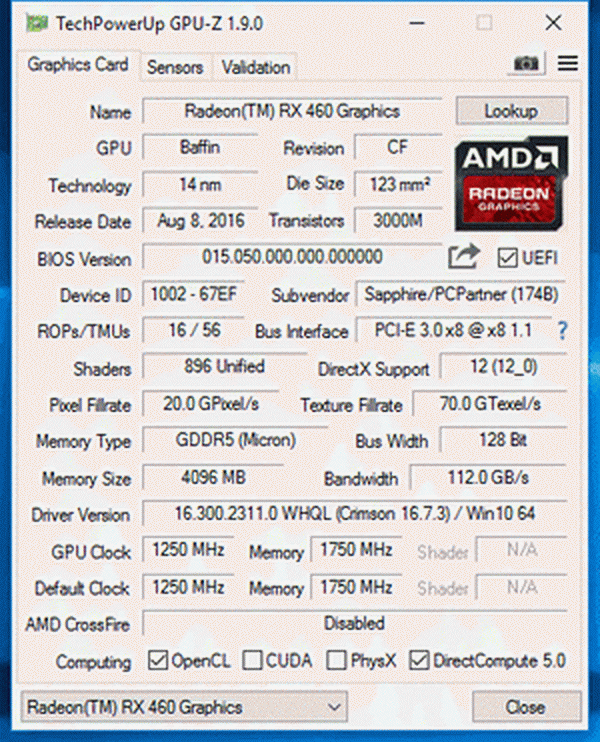Click the Computing label
This screenshot has width=600, height=742.
pyautogui.click(x=93, y=662)
